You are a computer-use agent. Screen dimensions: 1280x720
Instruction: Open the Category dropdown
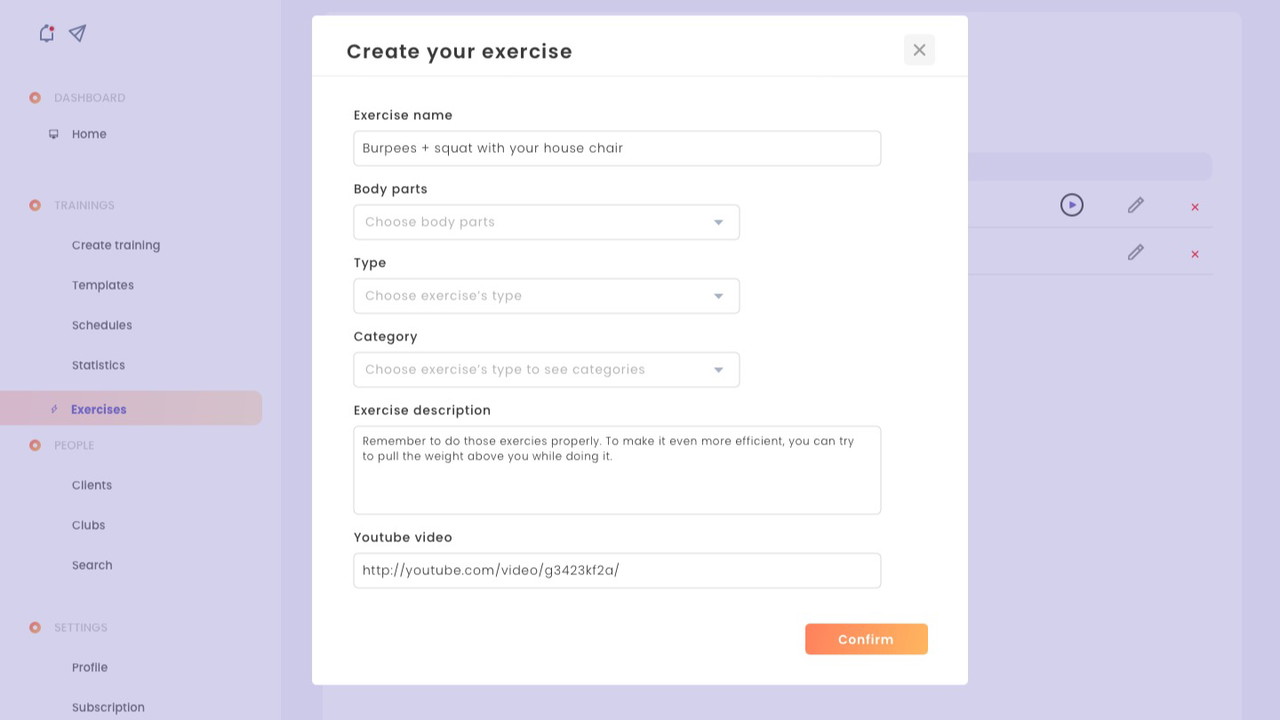(546, 370)
